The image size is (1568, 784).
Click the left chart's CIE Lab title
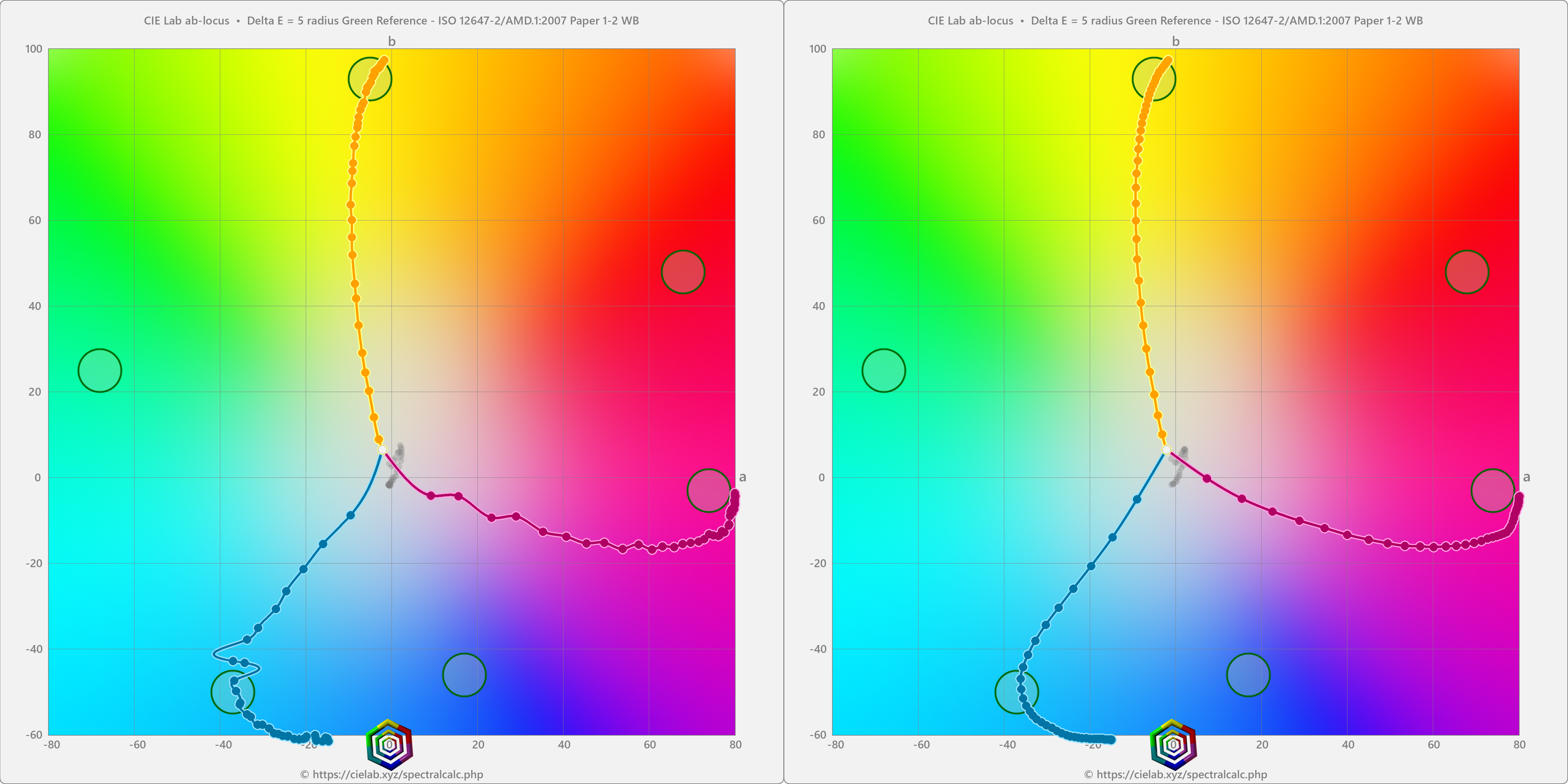point(392,21)
